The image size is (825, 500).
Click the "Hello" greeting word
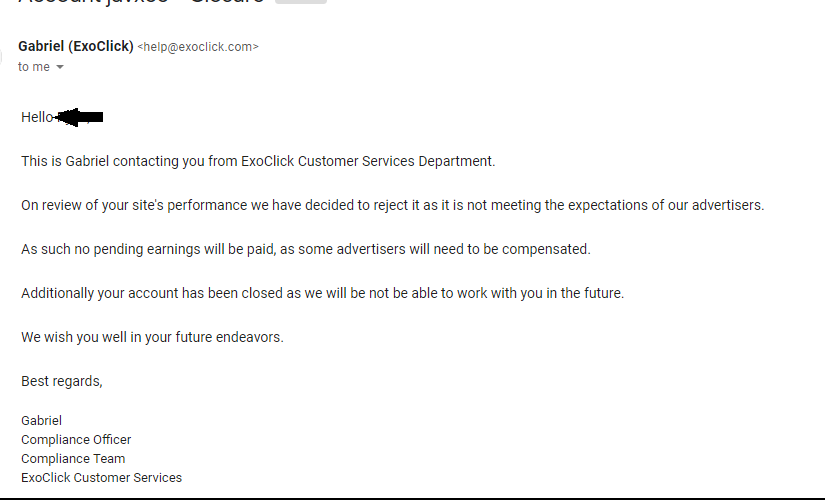point(37,117)
